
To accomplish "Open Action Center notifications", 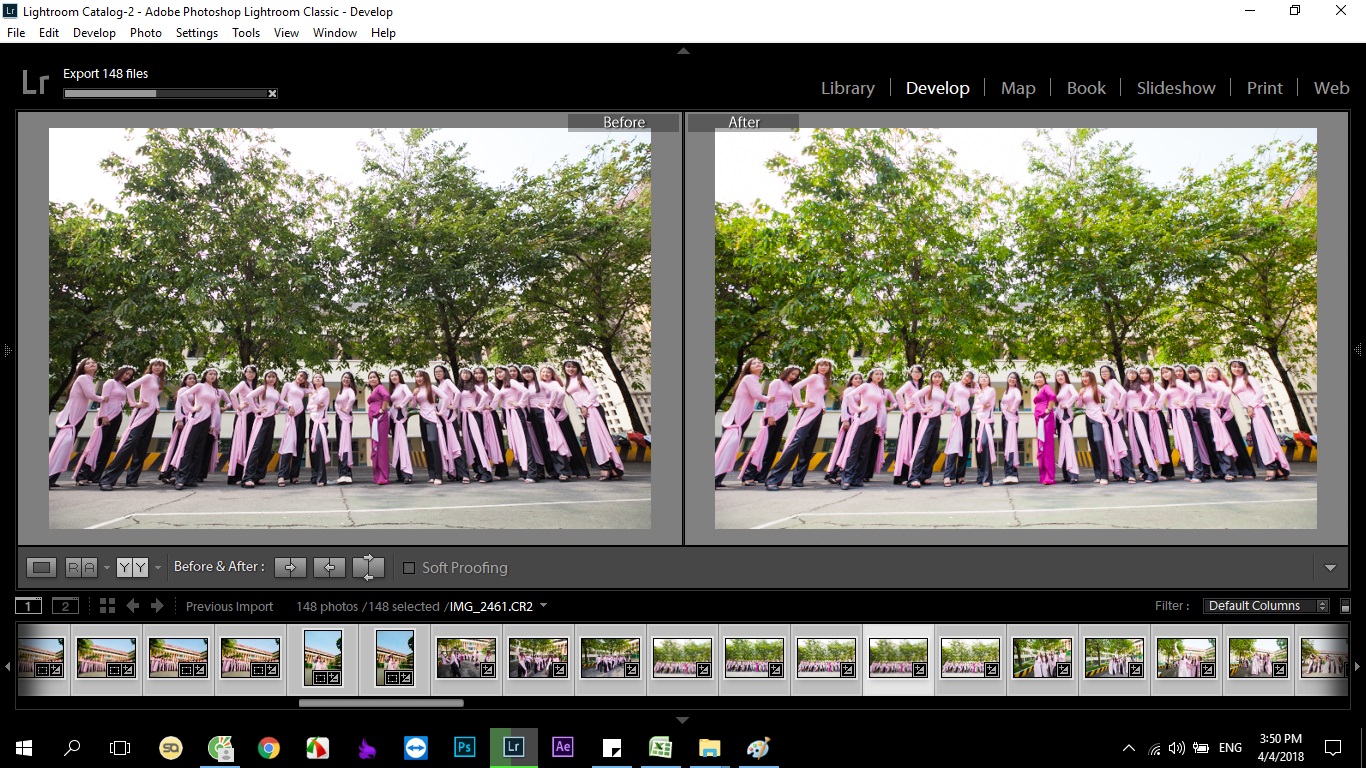I will pos(1332,747).
